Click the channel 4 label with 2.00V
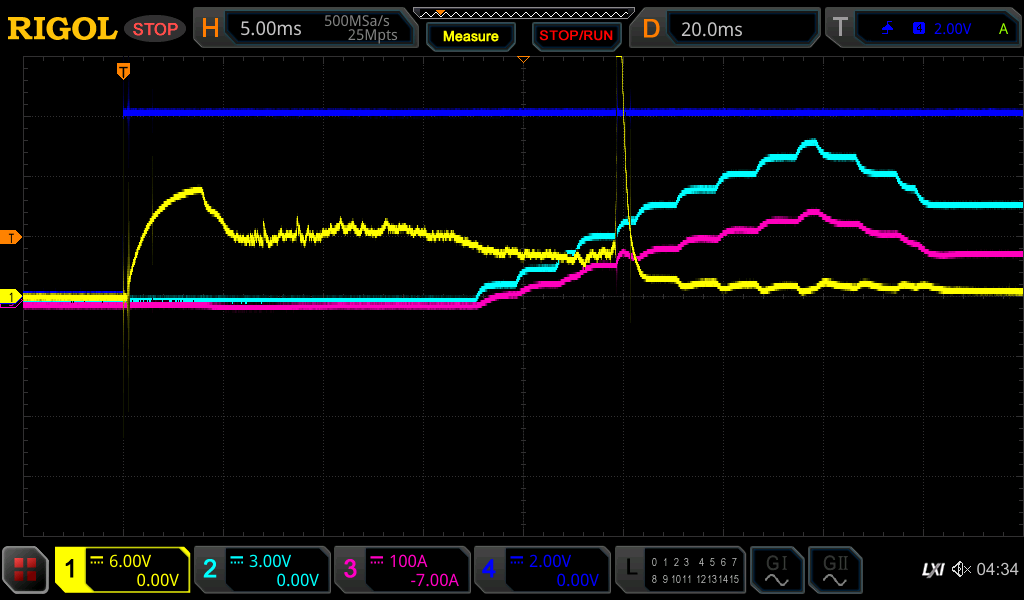Viewport: 1024px width, 600px height. tap(541, 570)
